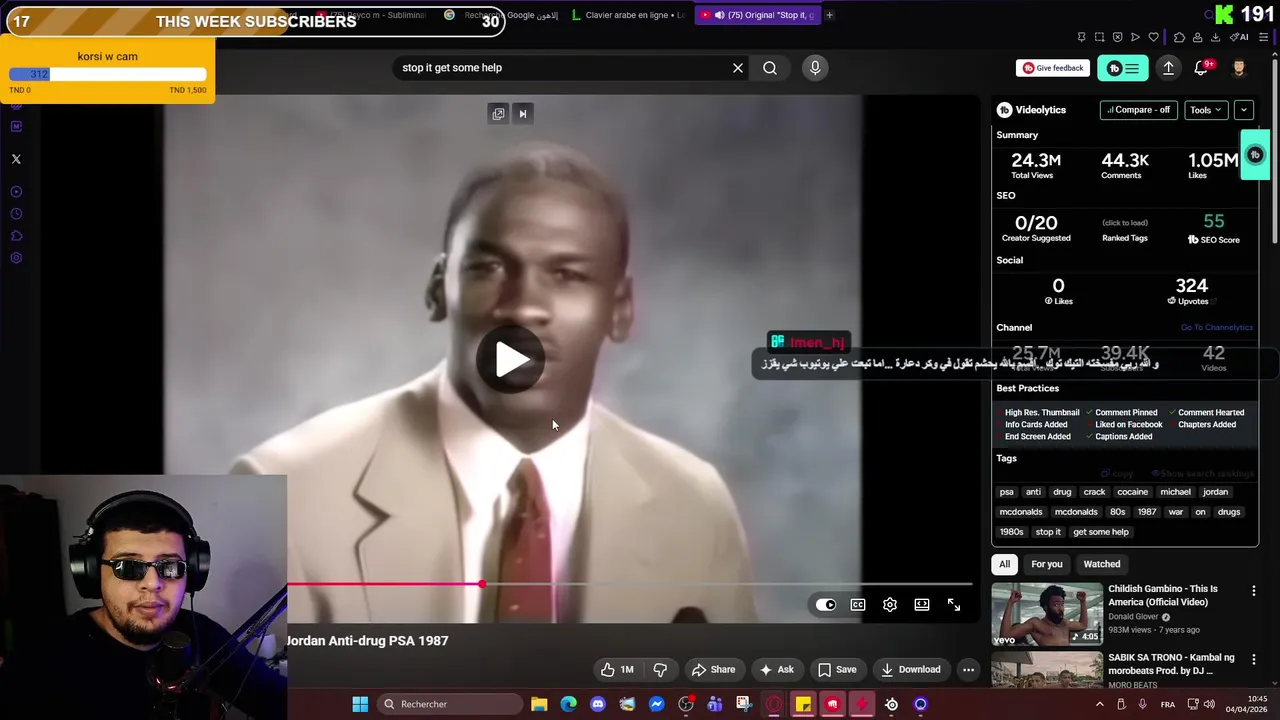The image size is (1280, 720).
Task: Start search with the magnifier icon
Action: click(770, 68)
